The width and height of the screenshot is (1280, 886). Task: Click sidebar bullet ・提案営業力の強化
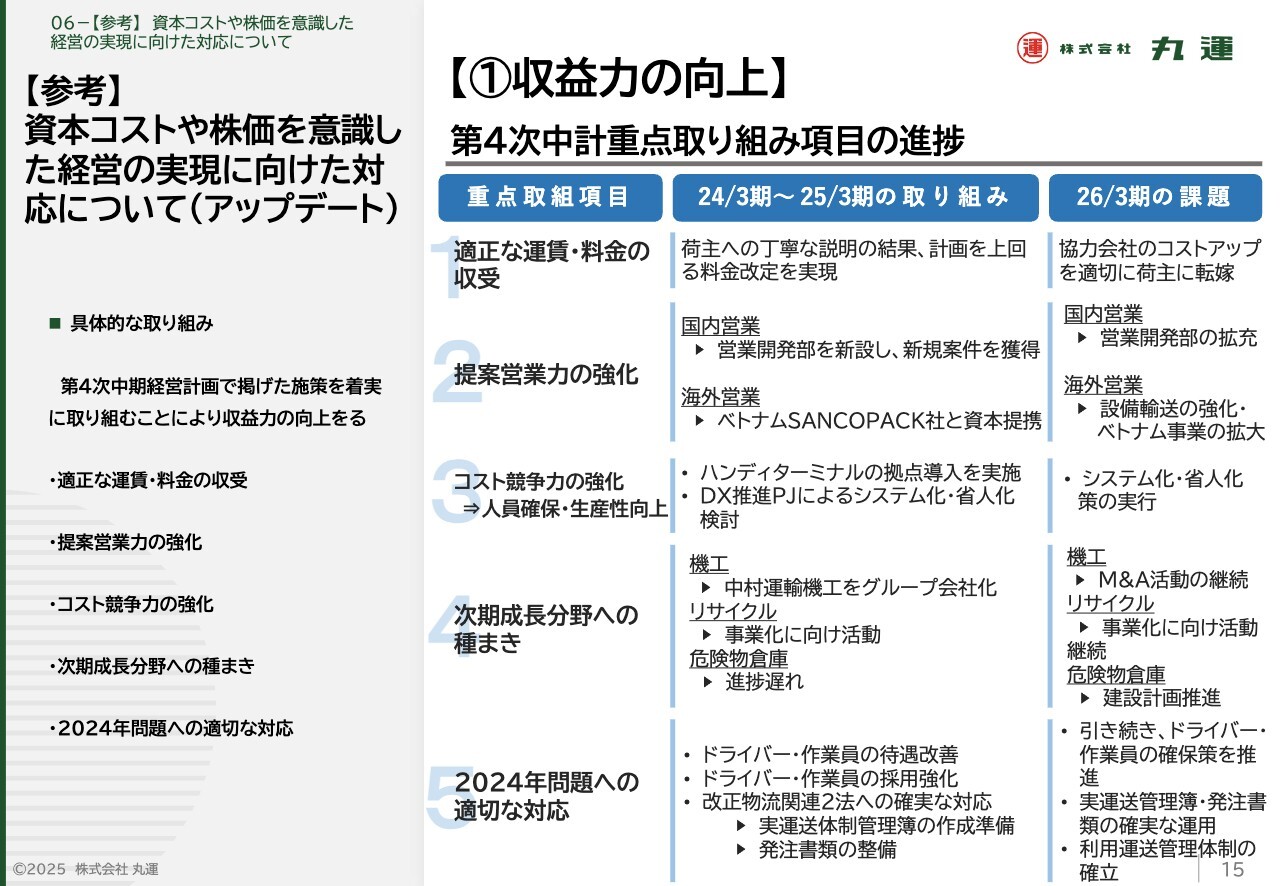[125, 542]
